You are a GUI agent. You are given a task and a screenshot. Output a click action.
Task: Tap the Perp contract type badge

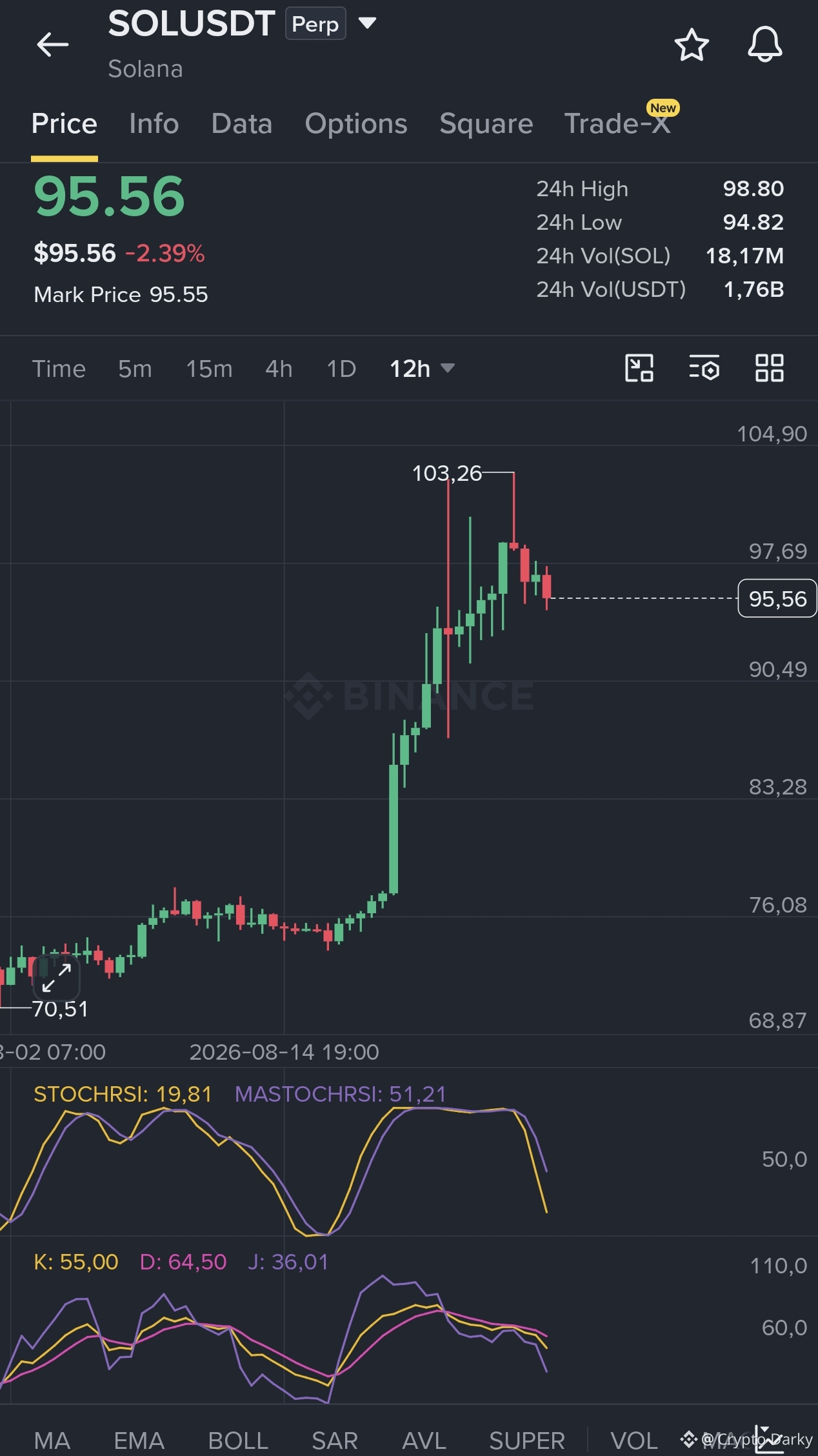pos(315,24)
